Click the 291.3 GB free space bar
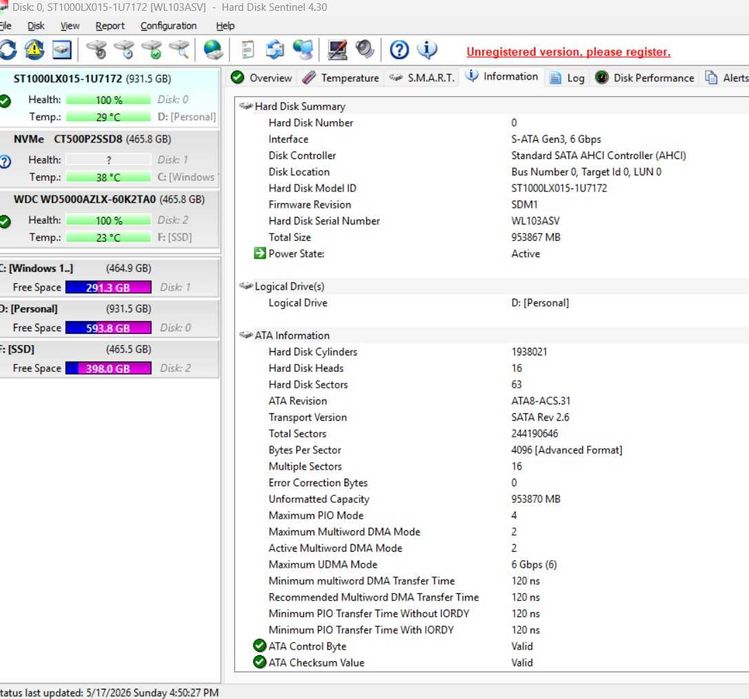 (108, 287)
